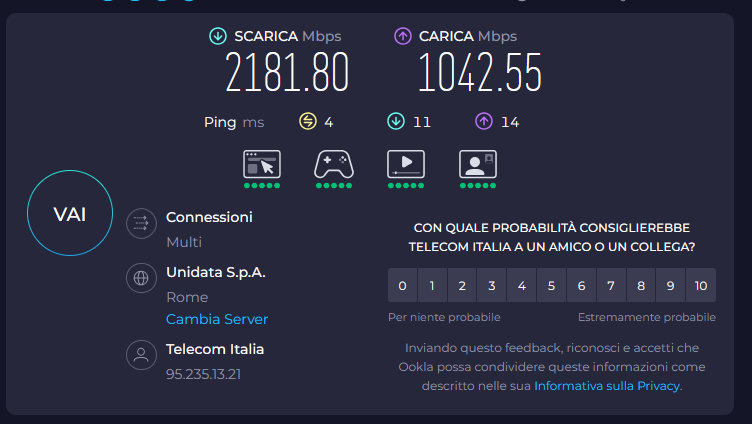Open the Informativa sulla Privacy link

607,385
